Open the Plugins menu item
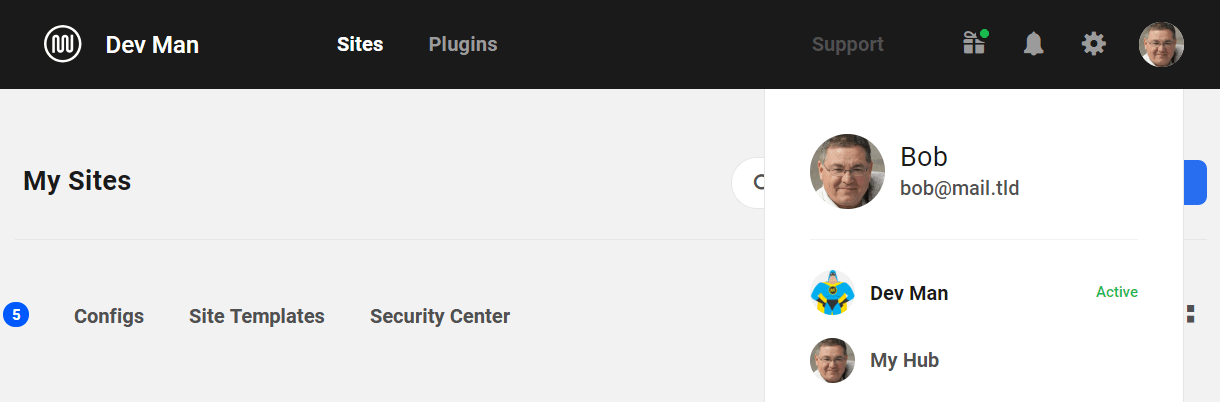The image size is (1220, 402). coord(463,44)
